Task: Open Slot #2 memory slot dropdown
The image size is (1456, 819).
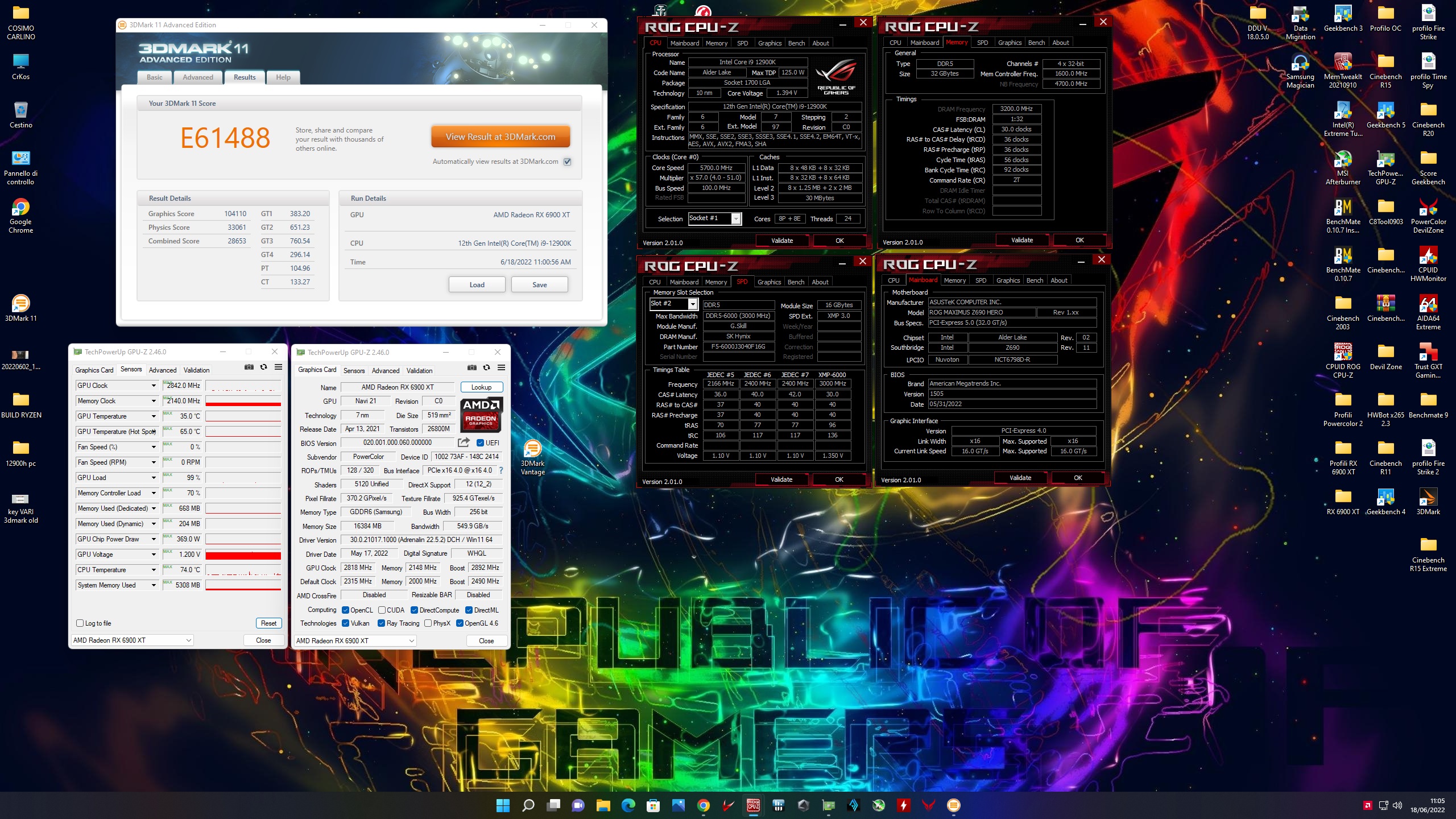Action: coord(673,304)
